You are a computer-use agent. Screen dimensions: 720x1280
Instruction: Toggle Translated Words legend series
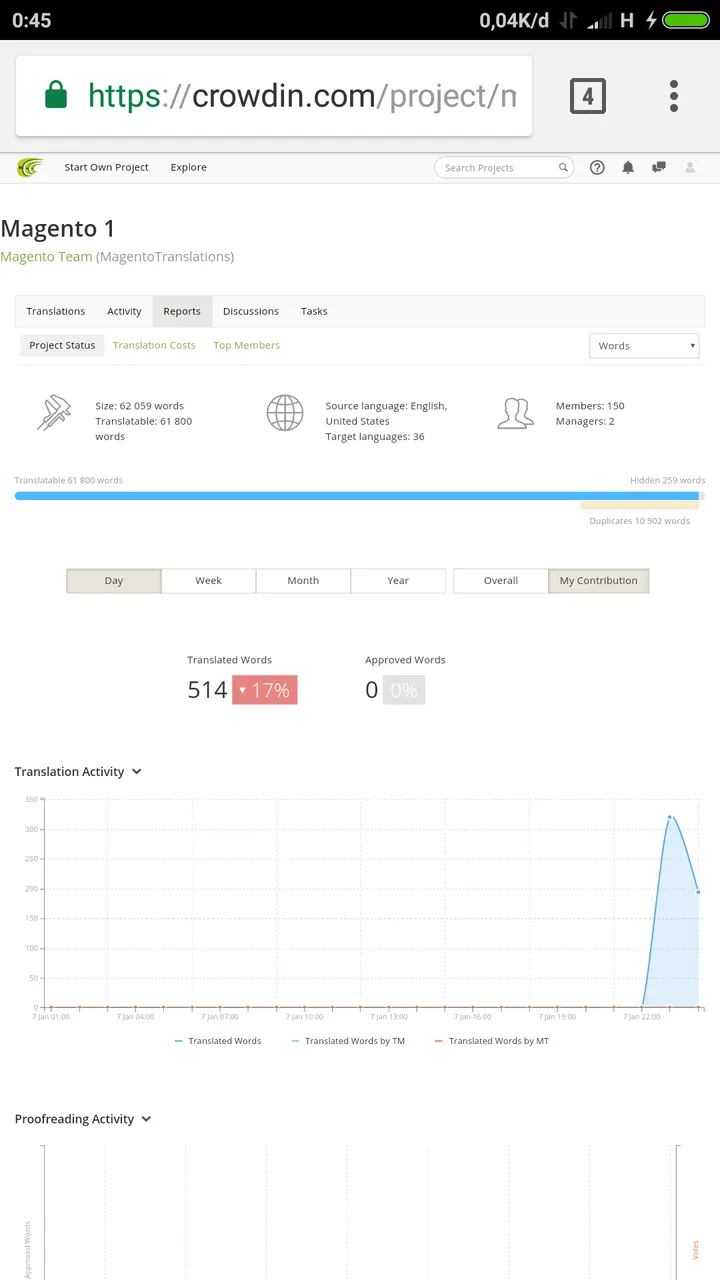click(x=218, y=1041)
